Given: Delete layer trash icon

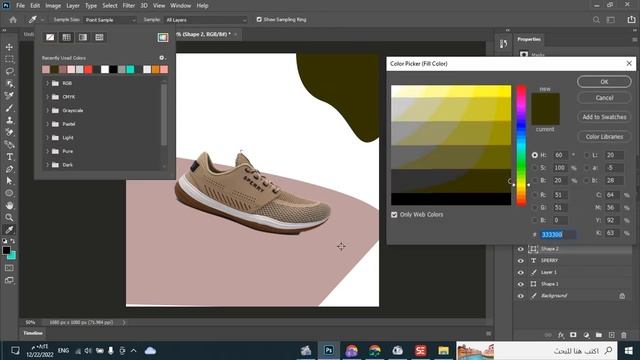Looking at the screenshot, I should tap(624, 335).
